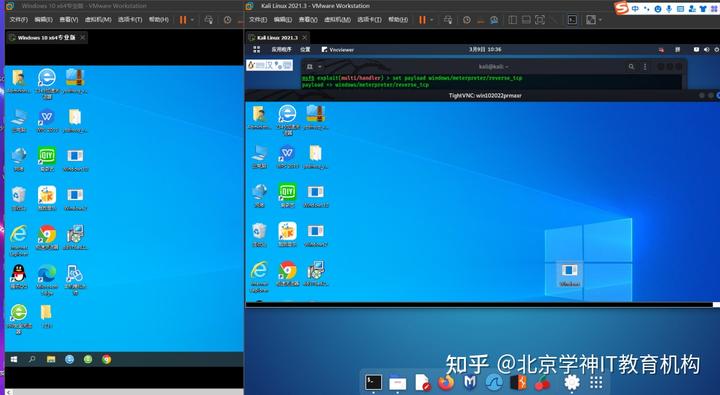Open File Explorer in Windows 10 VM taskbar

[x=51, y=360]
